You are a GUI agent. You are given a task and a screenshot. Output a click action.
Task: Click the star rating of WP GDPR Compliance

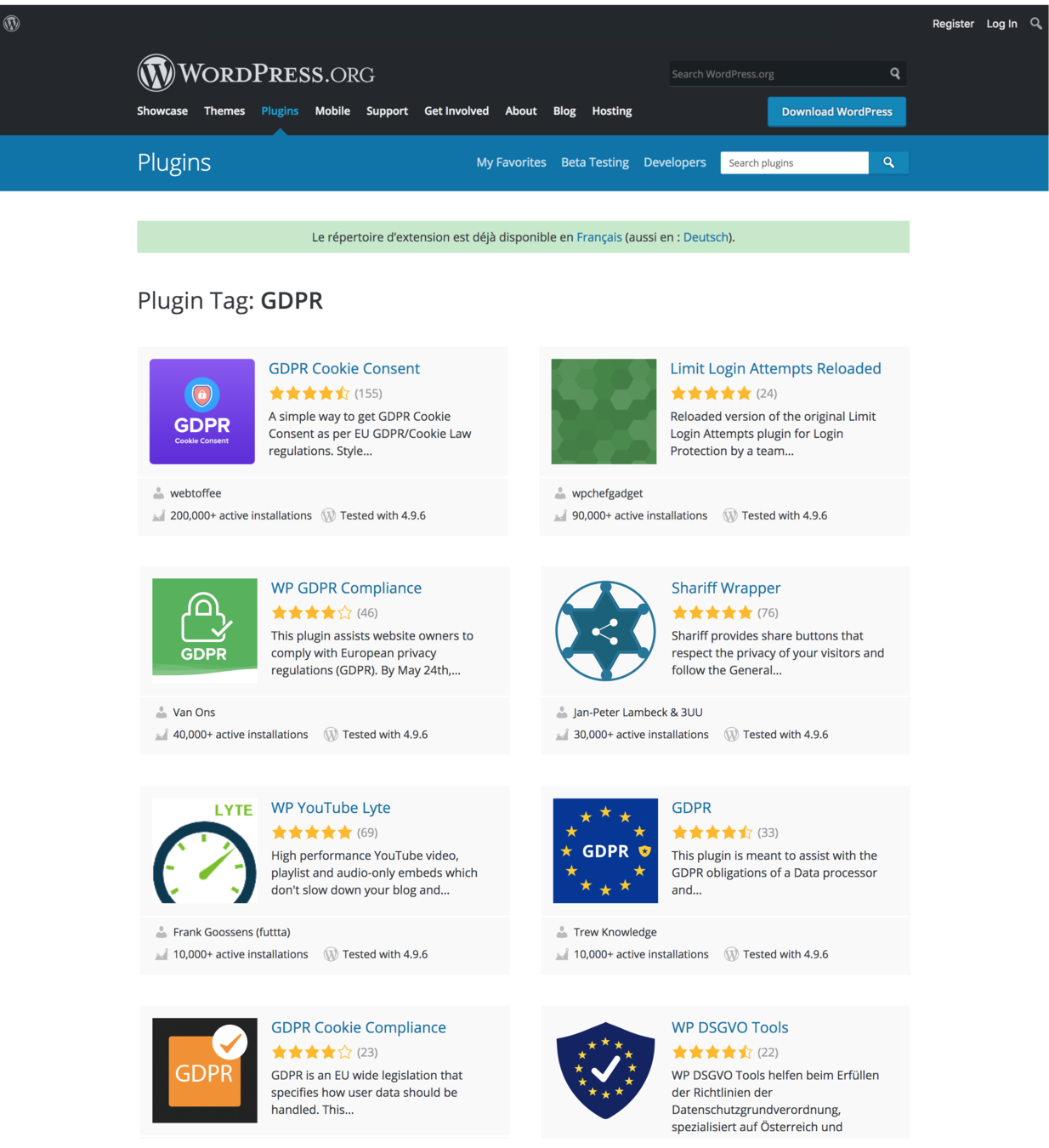tap(311, 612)
